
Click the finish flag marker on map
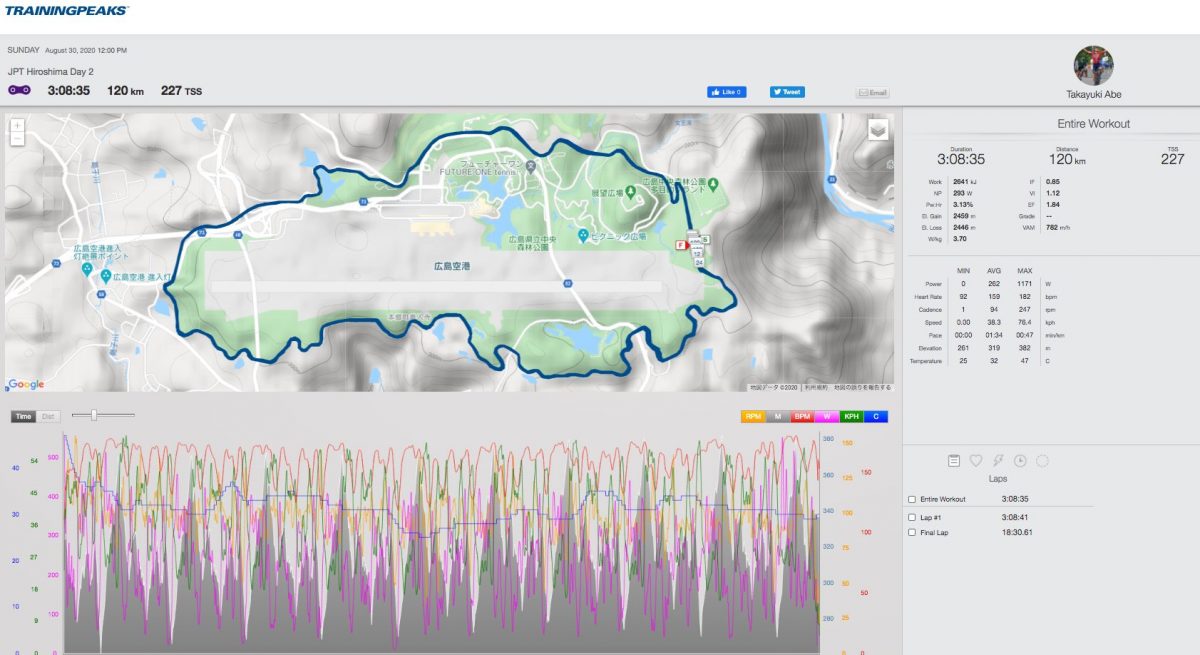(x=682, y=244)
